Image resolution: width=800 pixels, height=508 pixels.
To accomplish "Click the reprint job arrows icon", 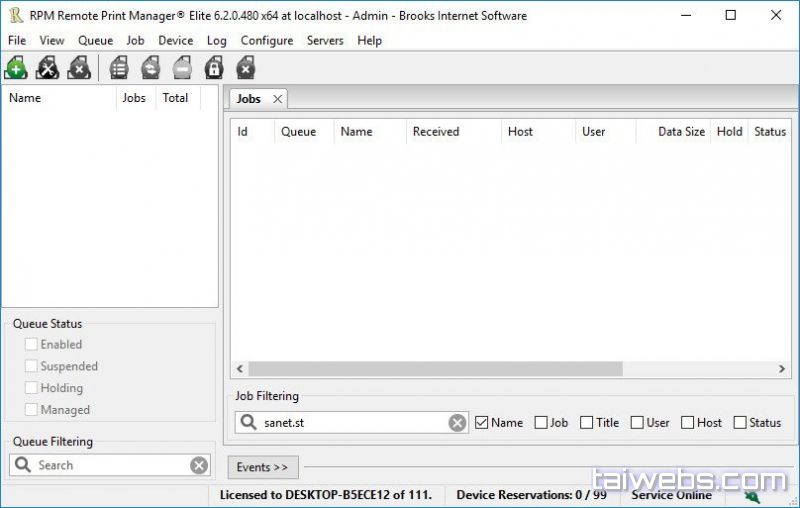I will (x=150, y=68).
